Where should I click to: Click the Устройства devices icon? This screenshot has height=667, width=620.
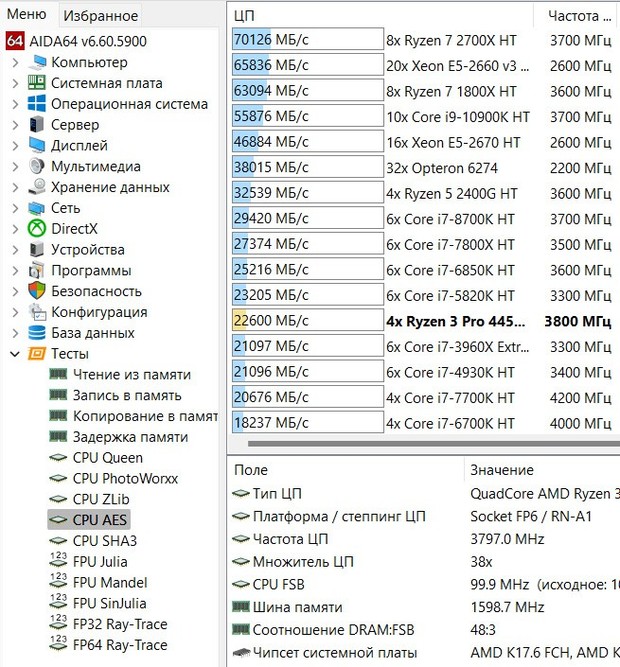coord(37,250)
